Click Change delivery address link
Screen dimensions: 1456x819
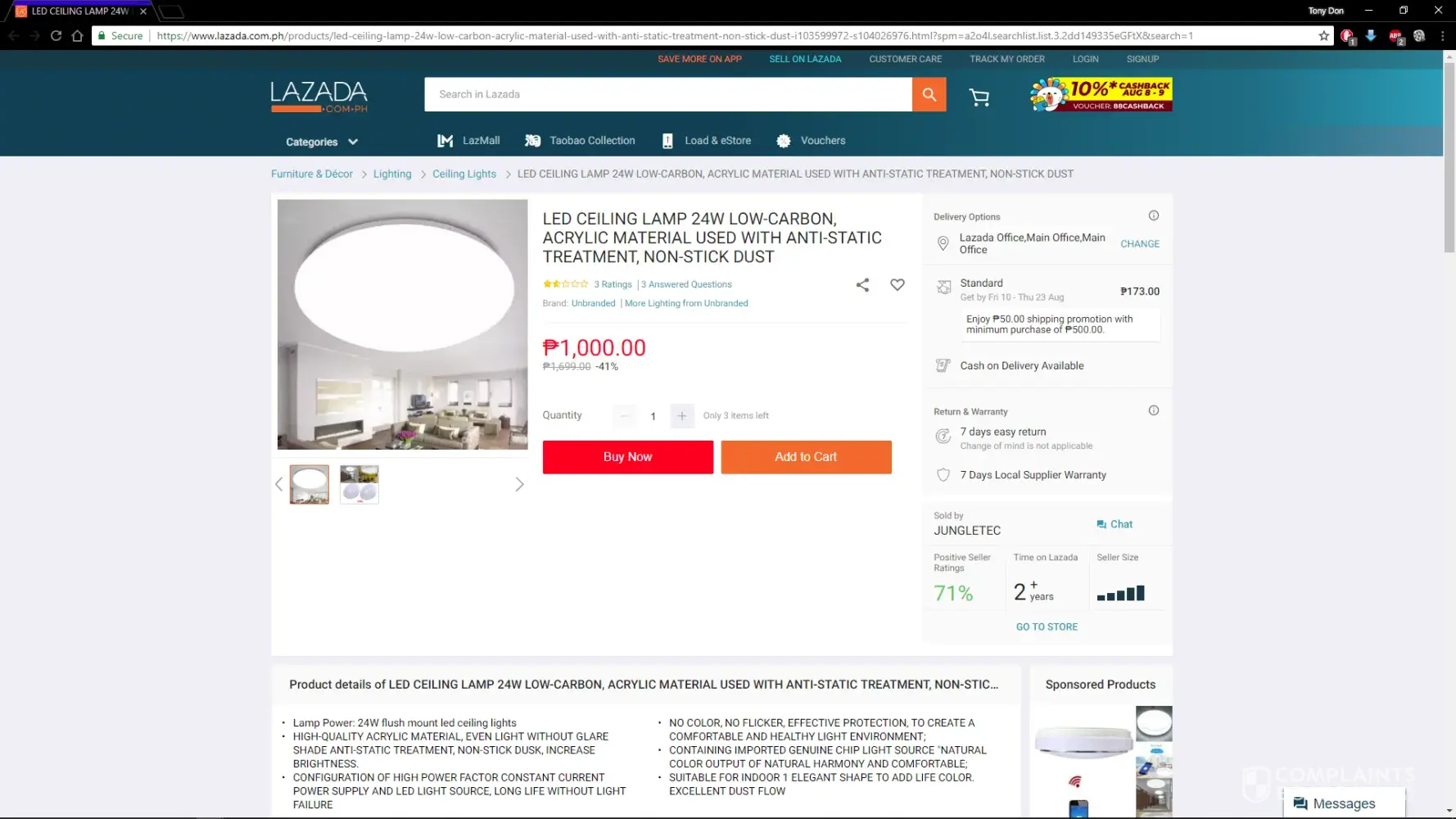pos(1140,244)
